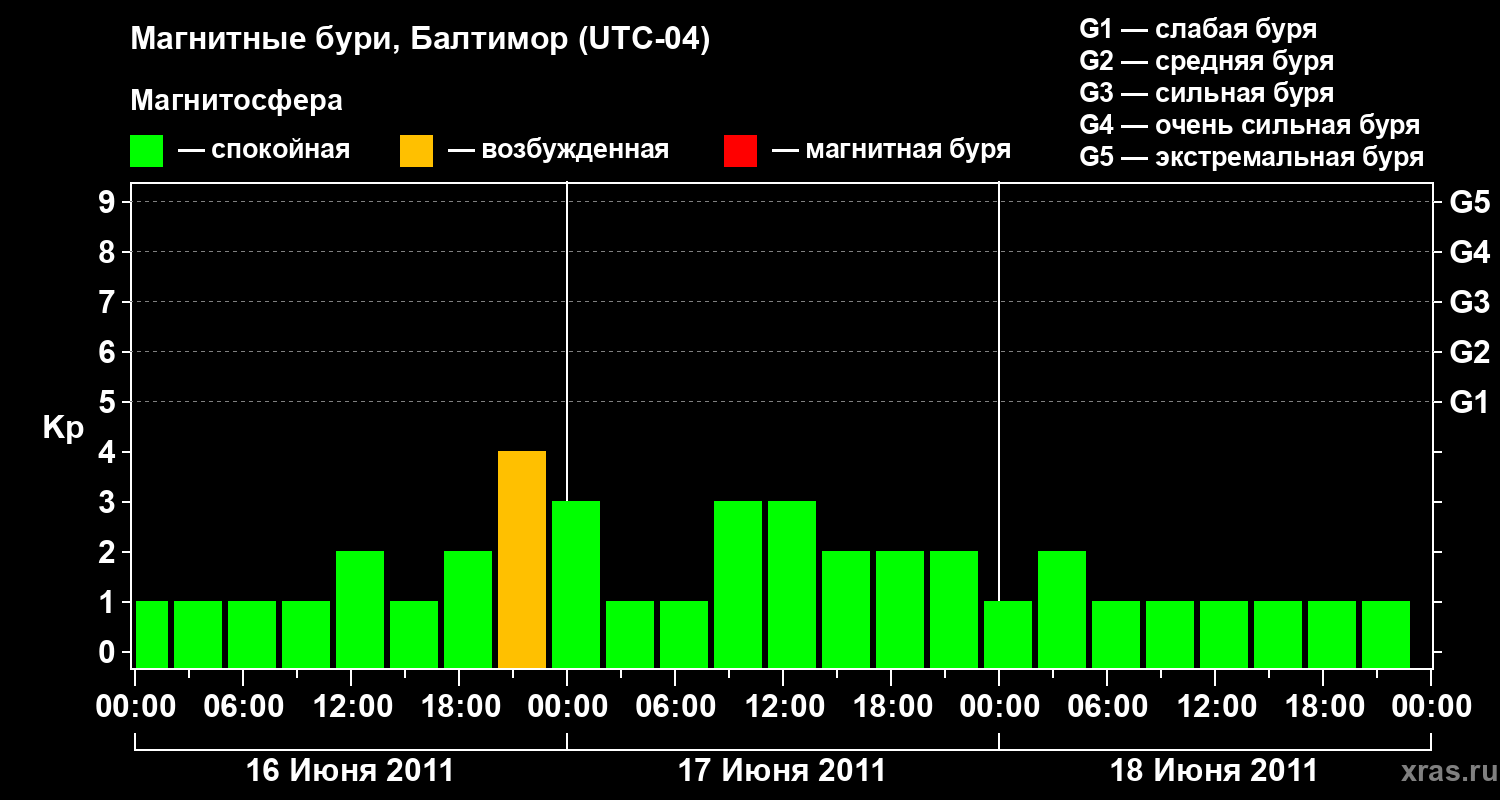Select the Kp 1 bar at 06:00 on 17 June
Viewport: 1500px width, 800px height.
pyautogui.click(x=684, y=635)
